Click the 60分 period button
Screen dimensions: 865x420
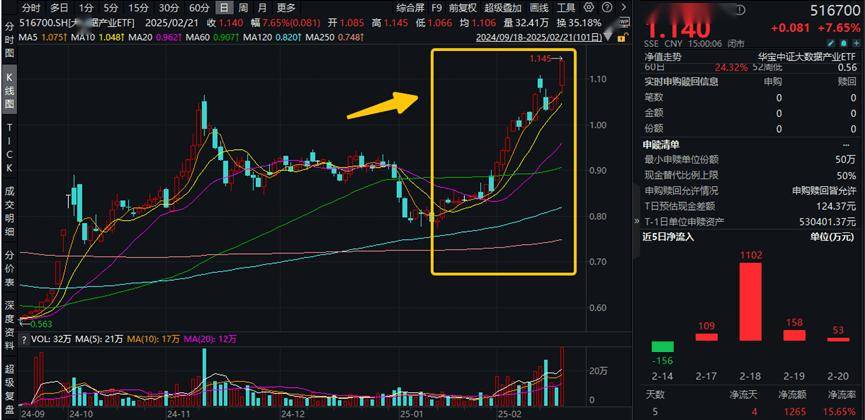click(x=199, y=7)
